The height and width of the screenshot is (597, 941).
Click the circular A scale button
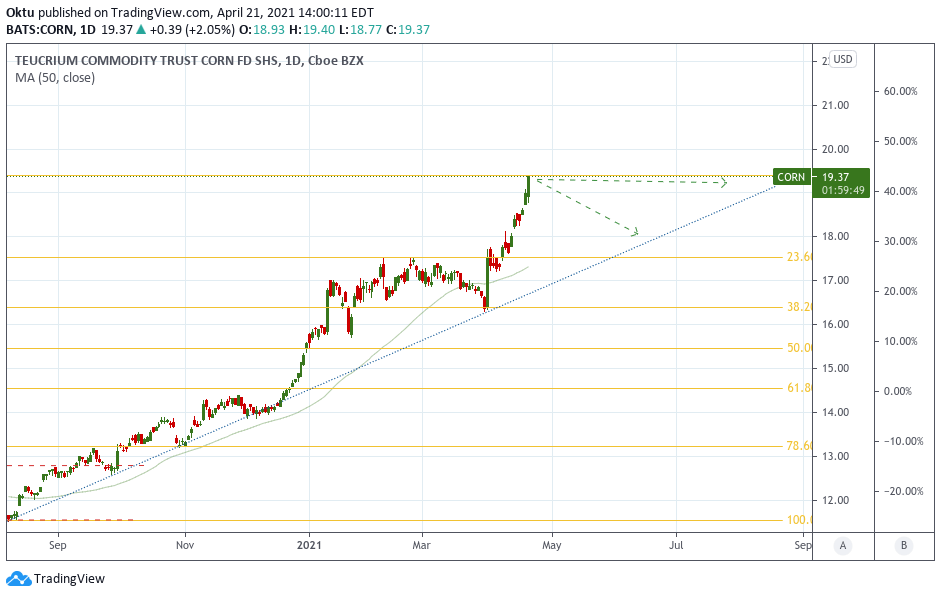(x=843, y=546)
